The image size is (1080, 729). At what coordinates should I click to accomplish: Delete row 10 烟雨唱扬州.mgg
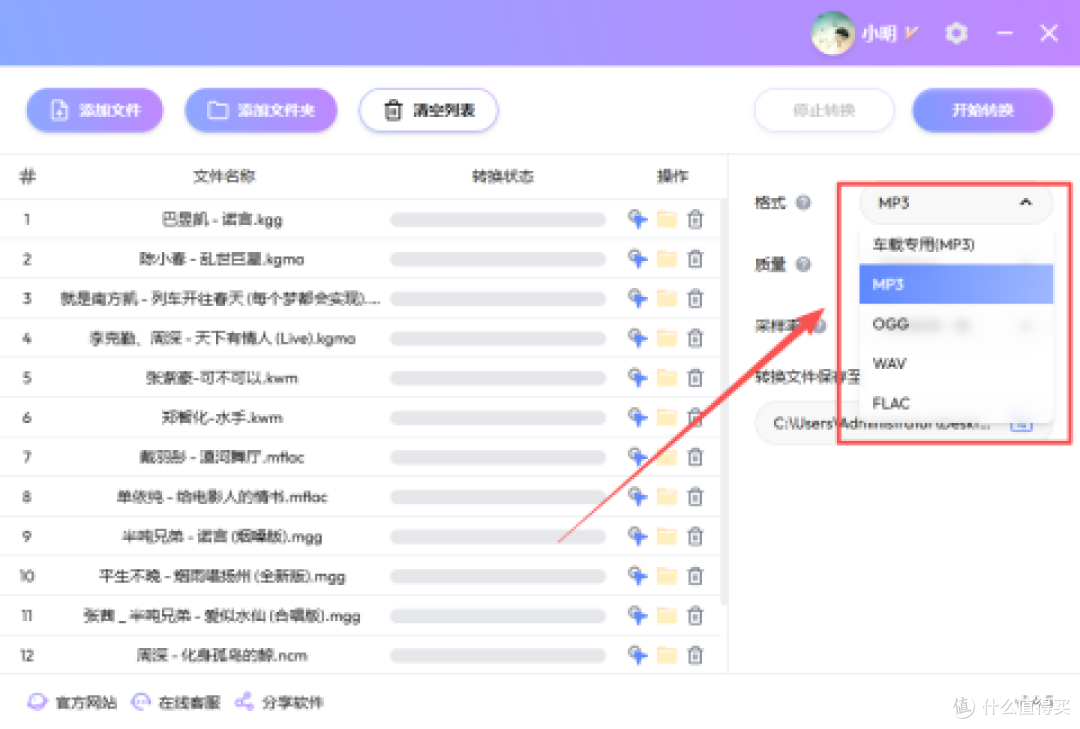coord(695,575)
